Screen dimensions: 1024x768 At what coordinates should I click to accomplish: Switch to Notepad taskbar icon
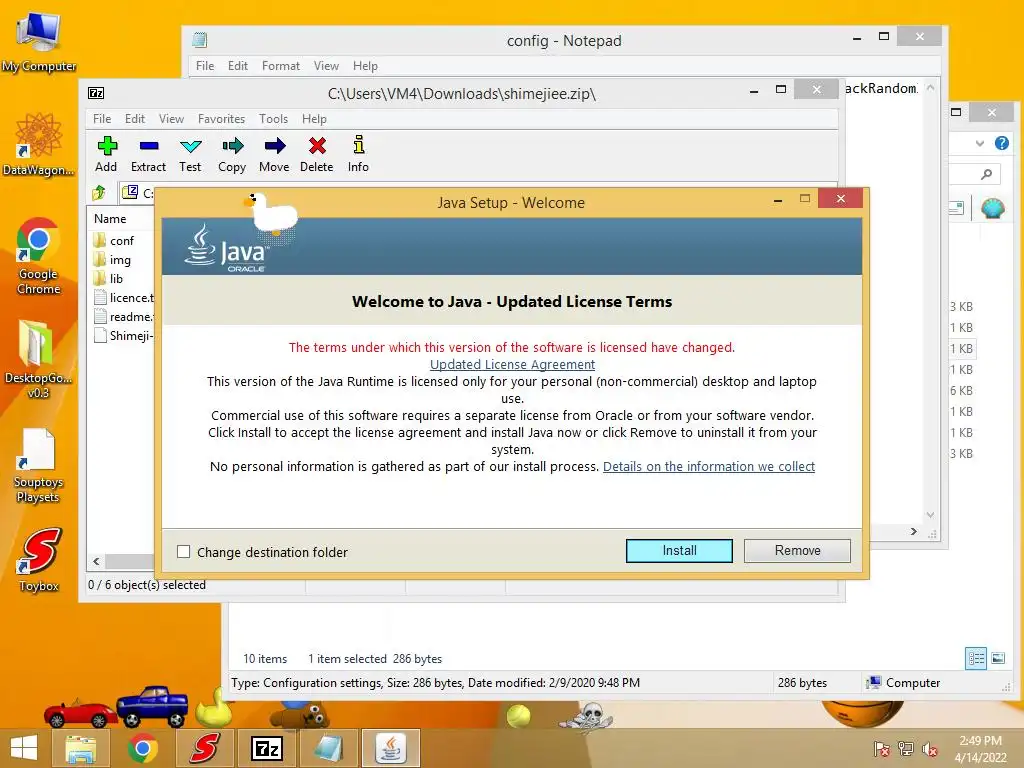click(x=328, y=748)
